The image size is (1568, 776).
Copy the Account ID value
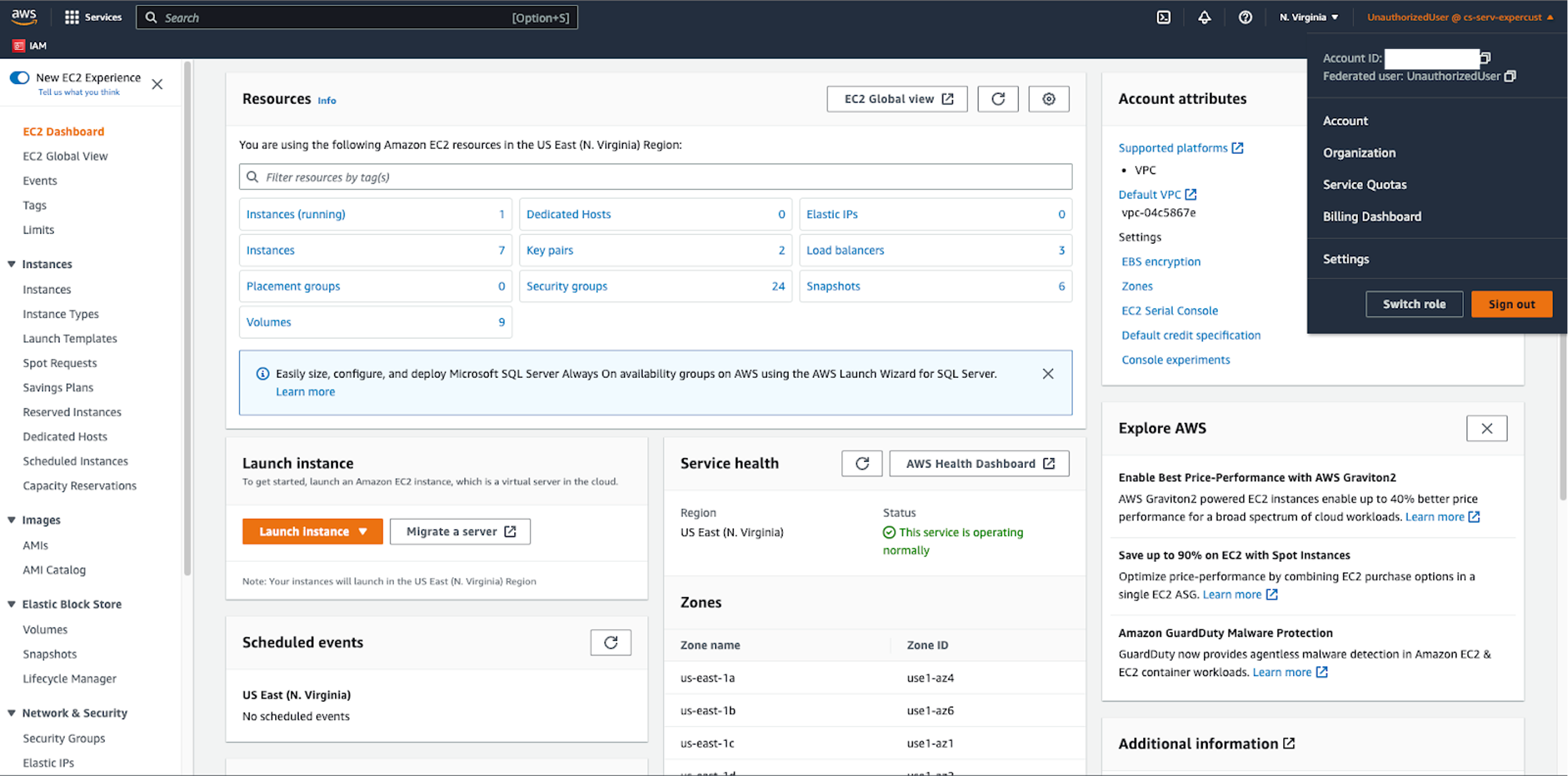[1485, 58]
